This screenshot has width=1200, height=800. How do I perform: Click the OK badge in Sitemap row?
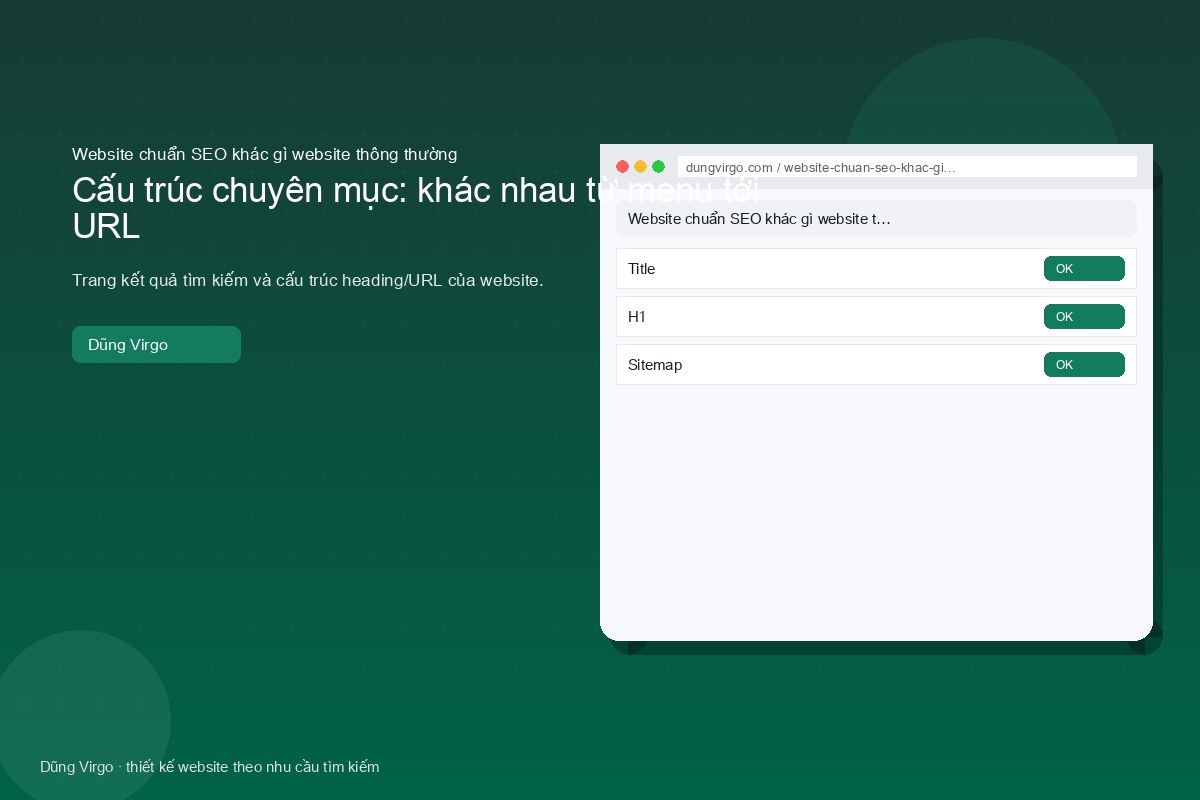(x=1084, y=365)
